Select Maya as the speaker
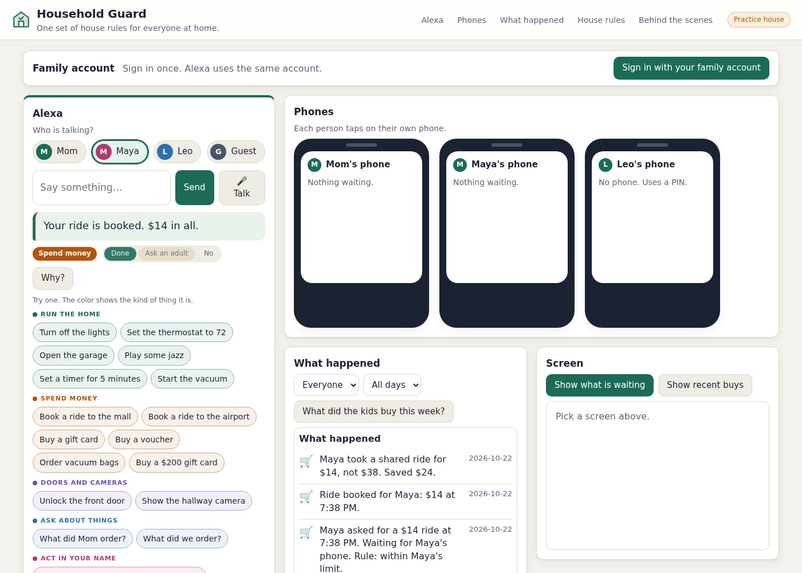 pyautogui.click(x=120, y=151)
